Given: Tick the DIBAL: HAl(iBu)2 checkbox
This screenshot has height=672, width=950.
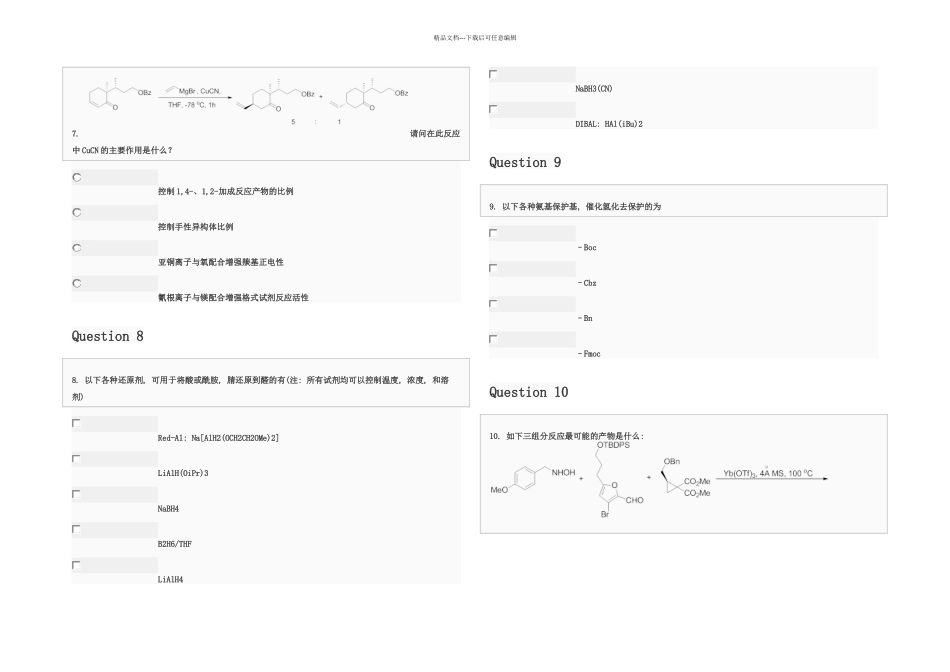Looking at the screenshot, I should [493, 109].
